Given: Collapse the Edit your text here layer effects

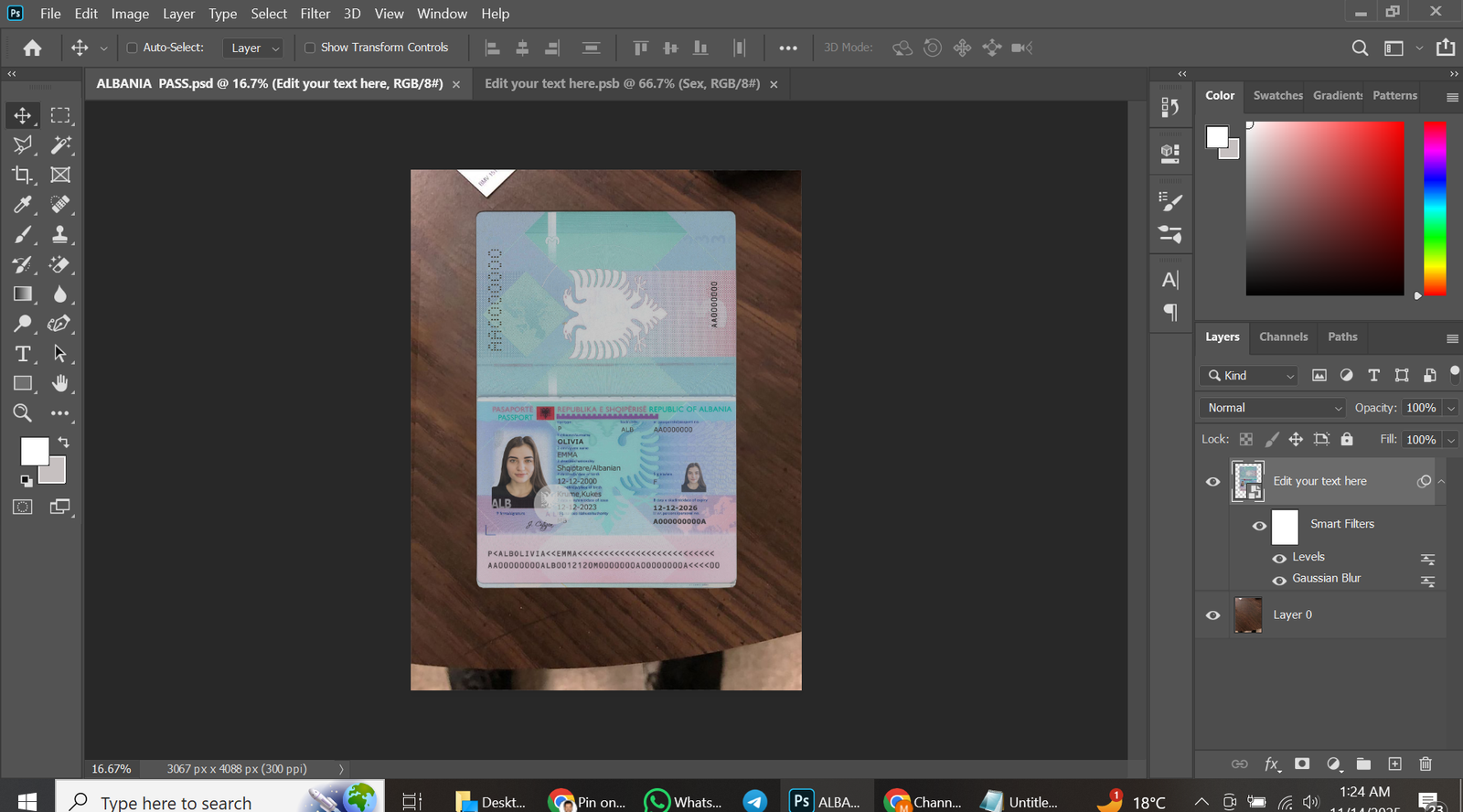Looking at the screenshot, I should pyautogui.click(x=1442, y=481).
